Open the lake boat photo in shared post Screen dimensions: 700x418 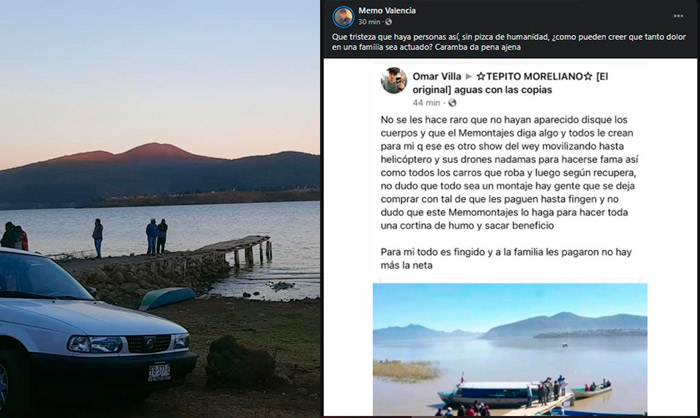point(510,349)
